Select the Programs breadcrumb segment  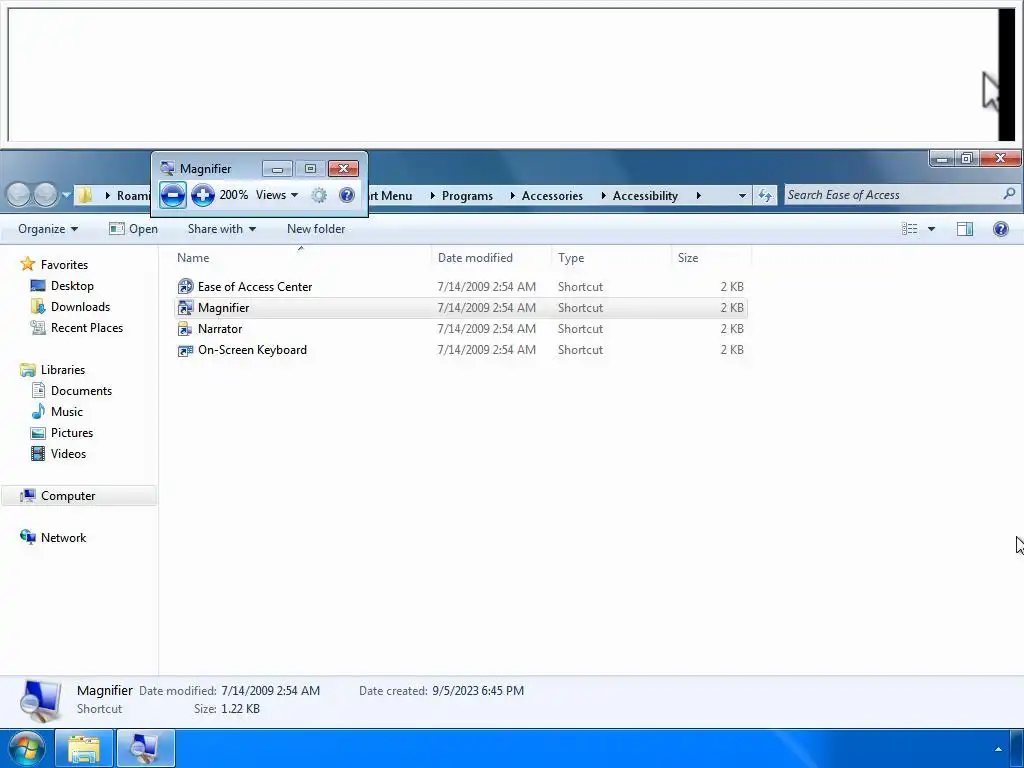tap(467, 195)
